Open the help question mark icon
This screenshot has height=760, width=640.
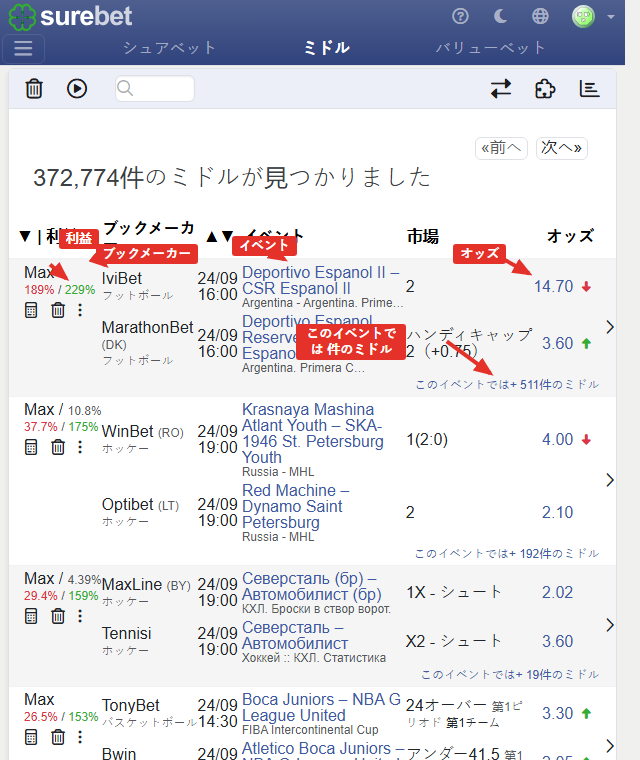(x=460, y=16)
